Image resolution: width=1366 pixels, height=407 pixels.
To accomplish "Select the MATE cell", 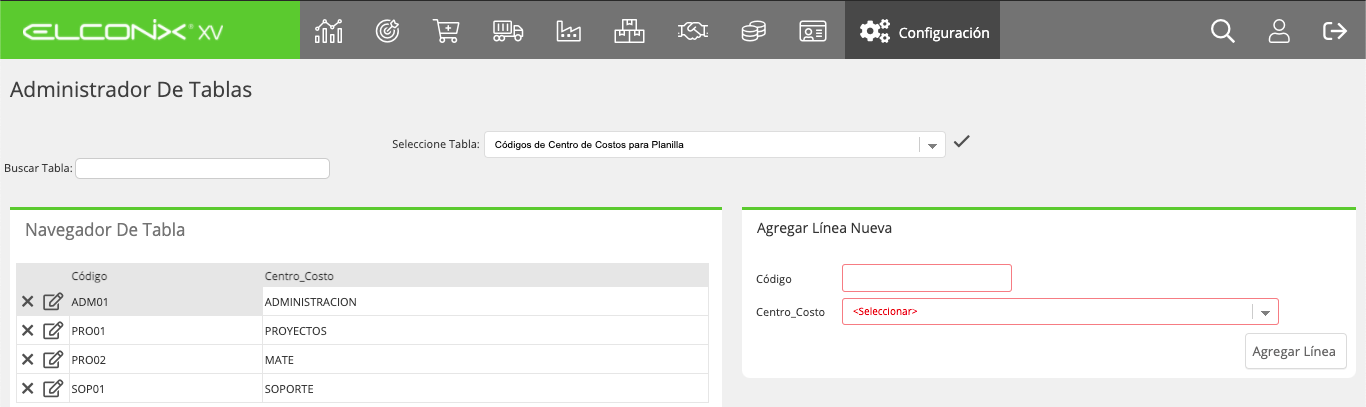I will [x=484, y=359].
